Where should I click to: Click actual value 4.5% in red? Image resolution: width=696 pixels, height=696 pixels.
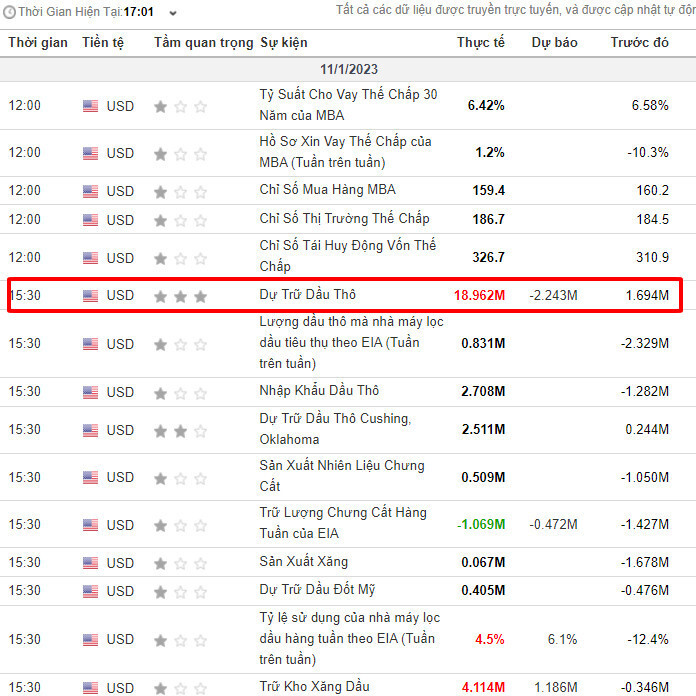click(490, 639)
